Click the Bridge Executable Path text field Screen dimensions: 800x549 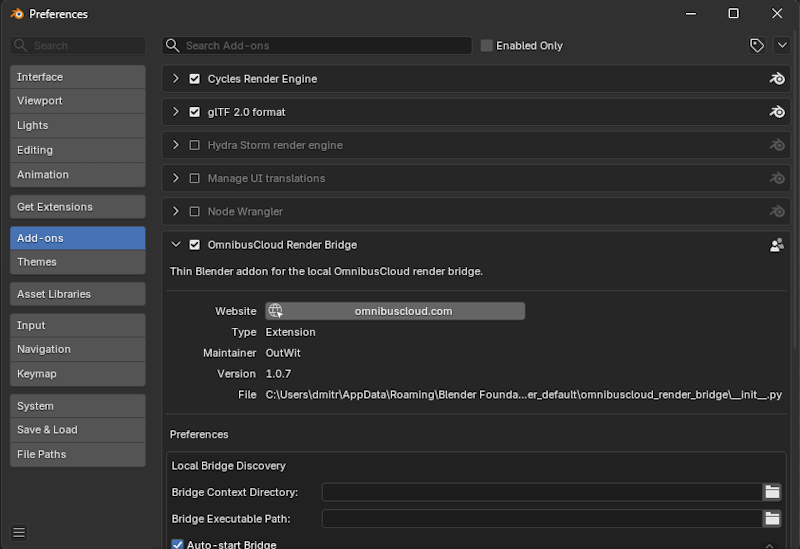tap(542, 519)
